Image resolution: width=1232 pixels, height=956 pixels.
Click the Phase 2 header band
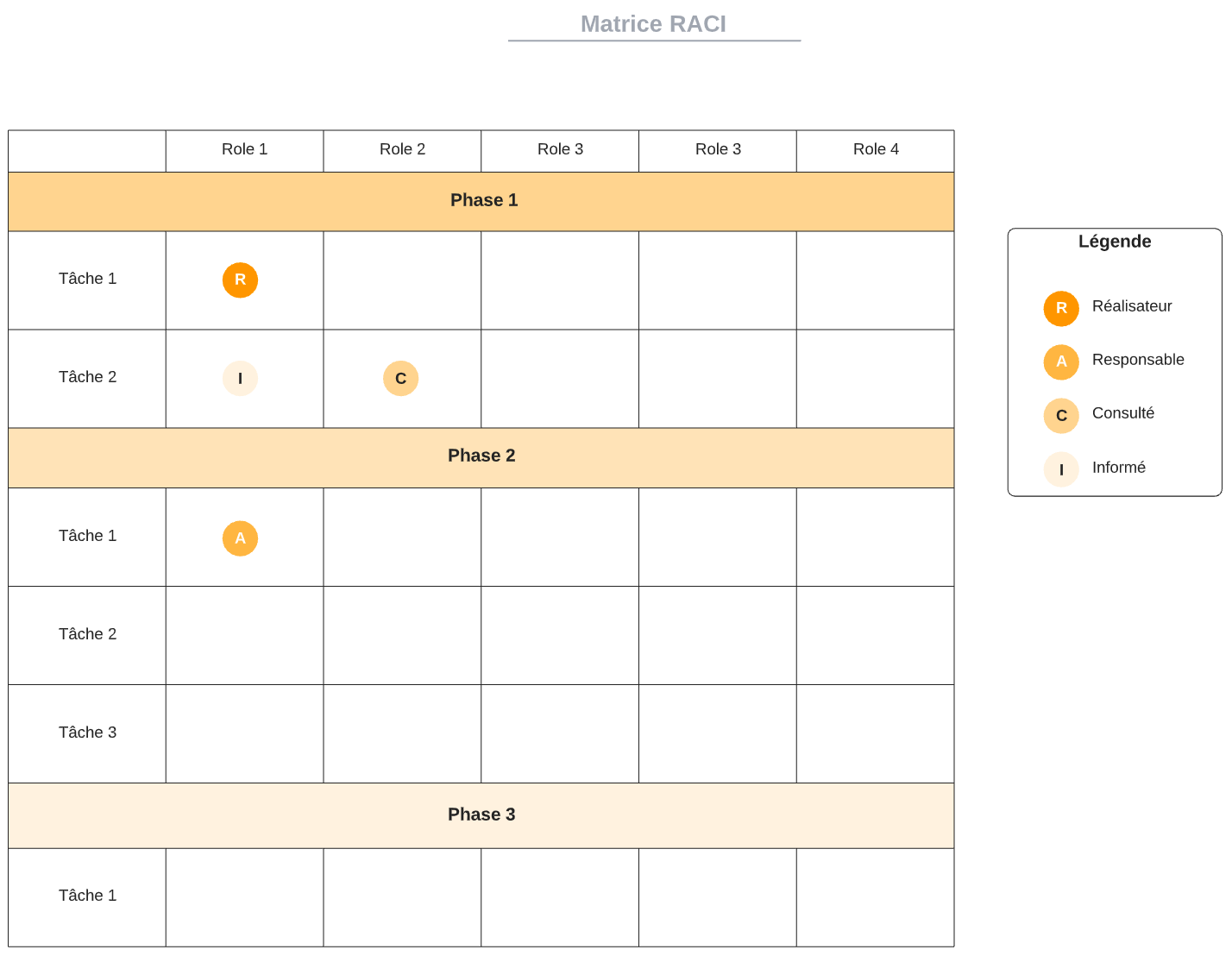tap(481, 456)
